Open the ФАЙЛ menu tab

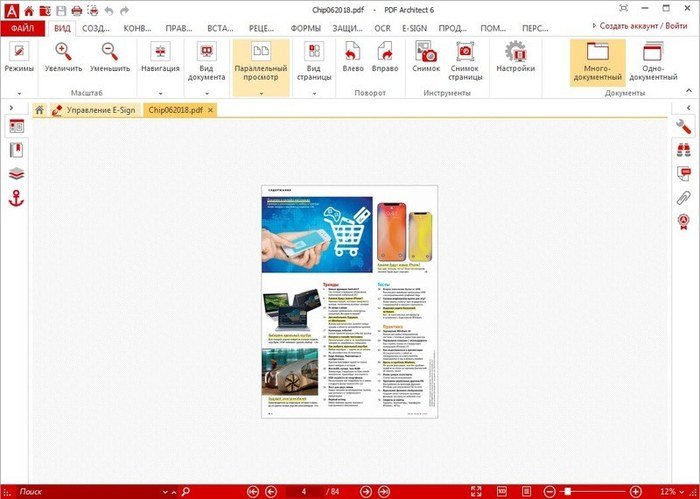tap(23, 28)
